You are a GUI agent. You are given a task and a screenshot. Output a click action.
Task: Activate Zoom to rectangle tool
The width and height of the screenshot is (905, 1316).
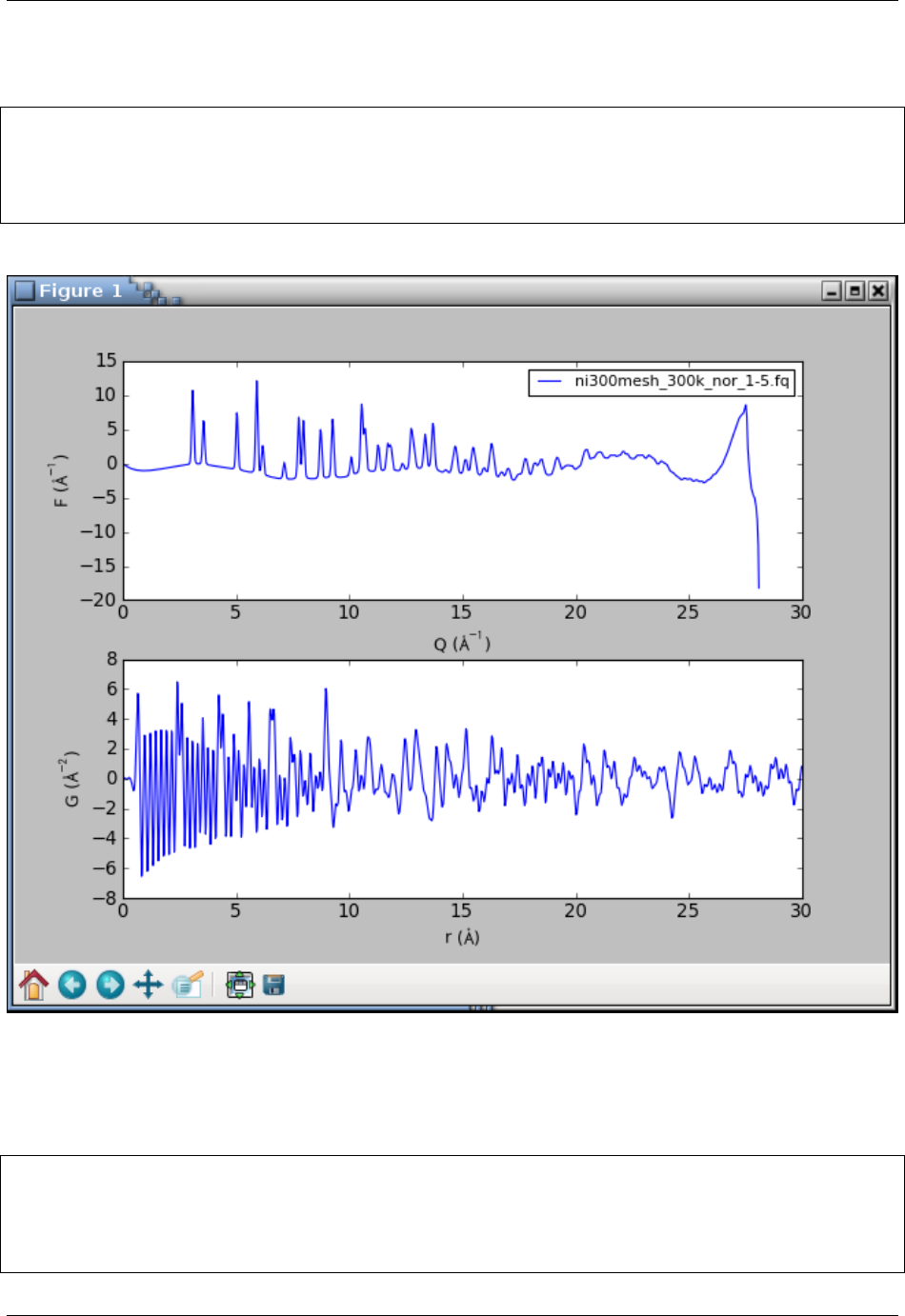tap(188, 985)
